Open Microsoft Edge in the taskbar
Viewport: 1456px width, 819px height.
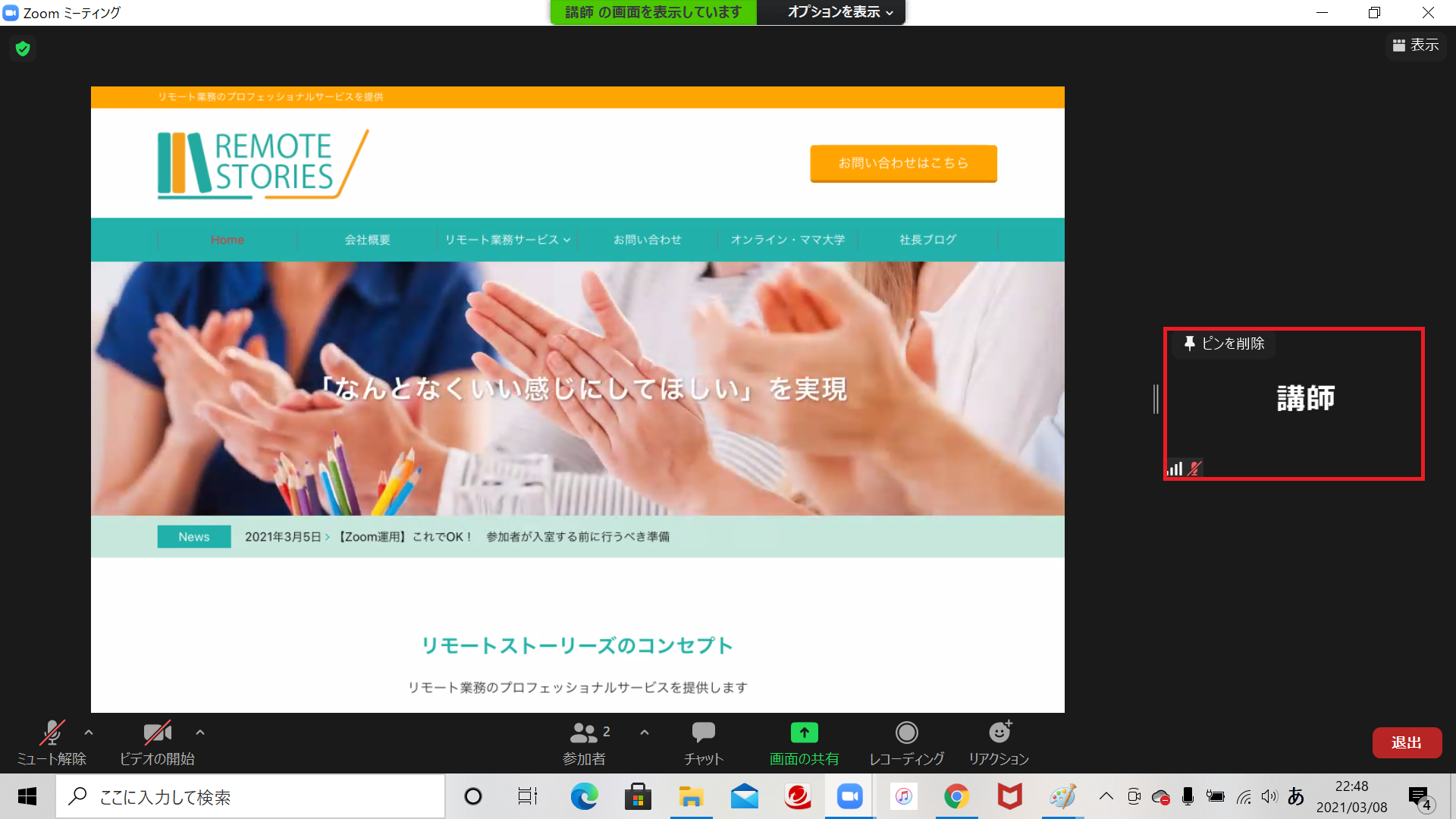click(584, 797)
